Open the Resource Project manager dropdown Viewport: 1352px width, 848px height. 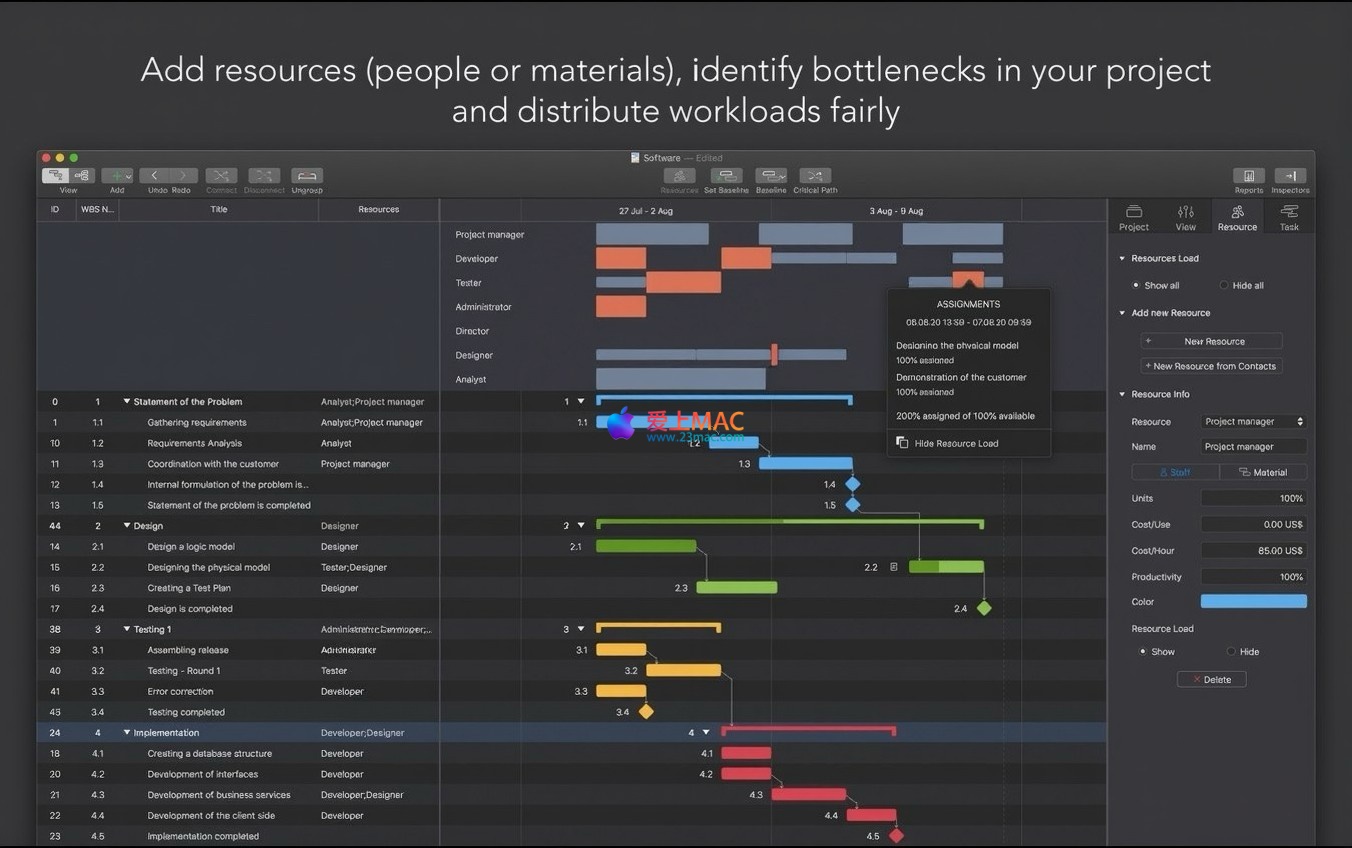click(x=1253, y=422)
